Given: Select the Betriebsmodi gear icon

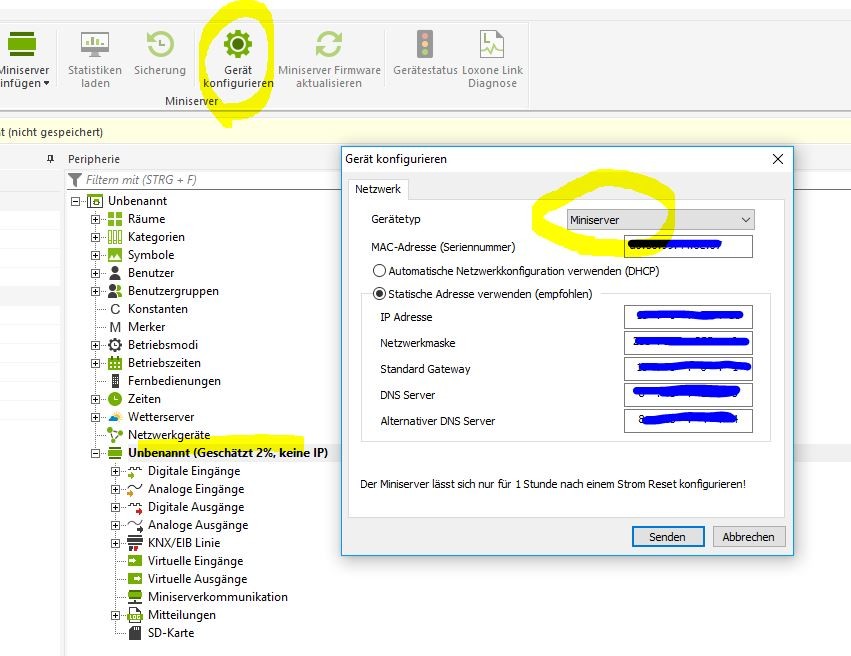Looking at the screenshot, I should pos(115,345).
